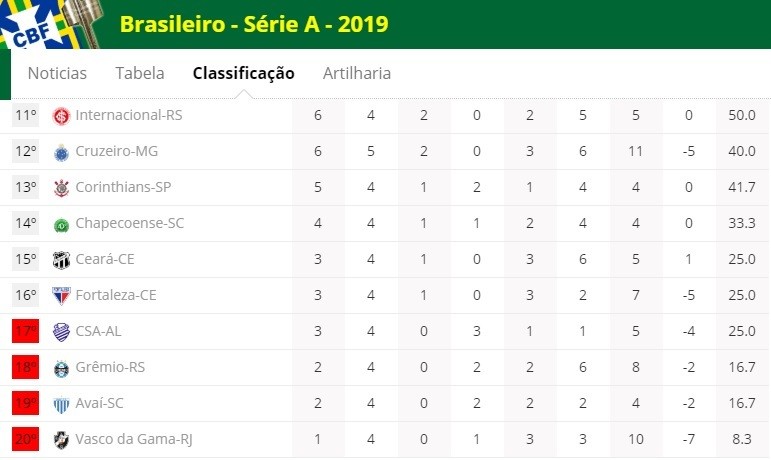Click the Corinthians-SP team crest
This screenshot has height=460, width=771.
[x=61, y=188]
